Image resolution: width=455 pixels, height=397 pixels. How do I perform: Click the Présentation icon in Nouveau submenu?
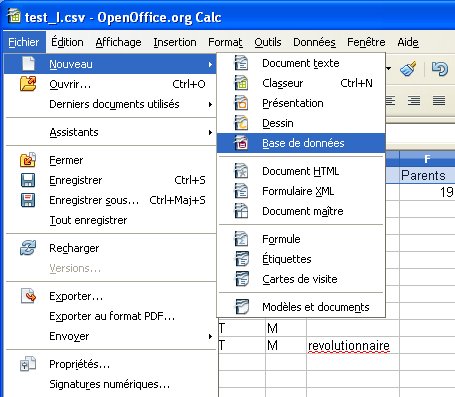(x=241, y=103)
